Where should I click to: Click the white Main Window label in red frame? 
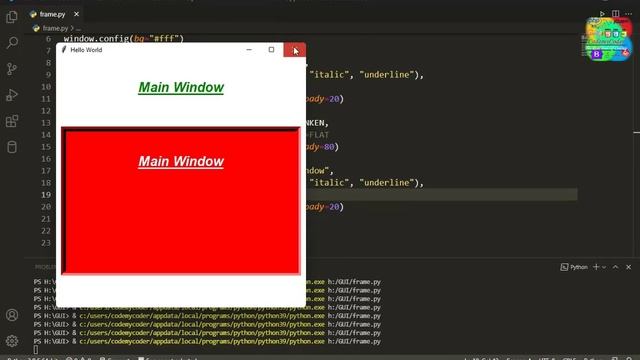coord(181,161)
